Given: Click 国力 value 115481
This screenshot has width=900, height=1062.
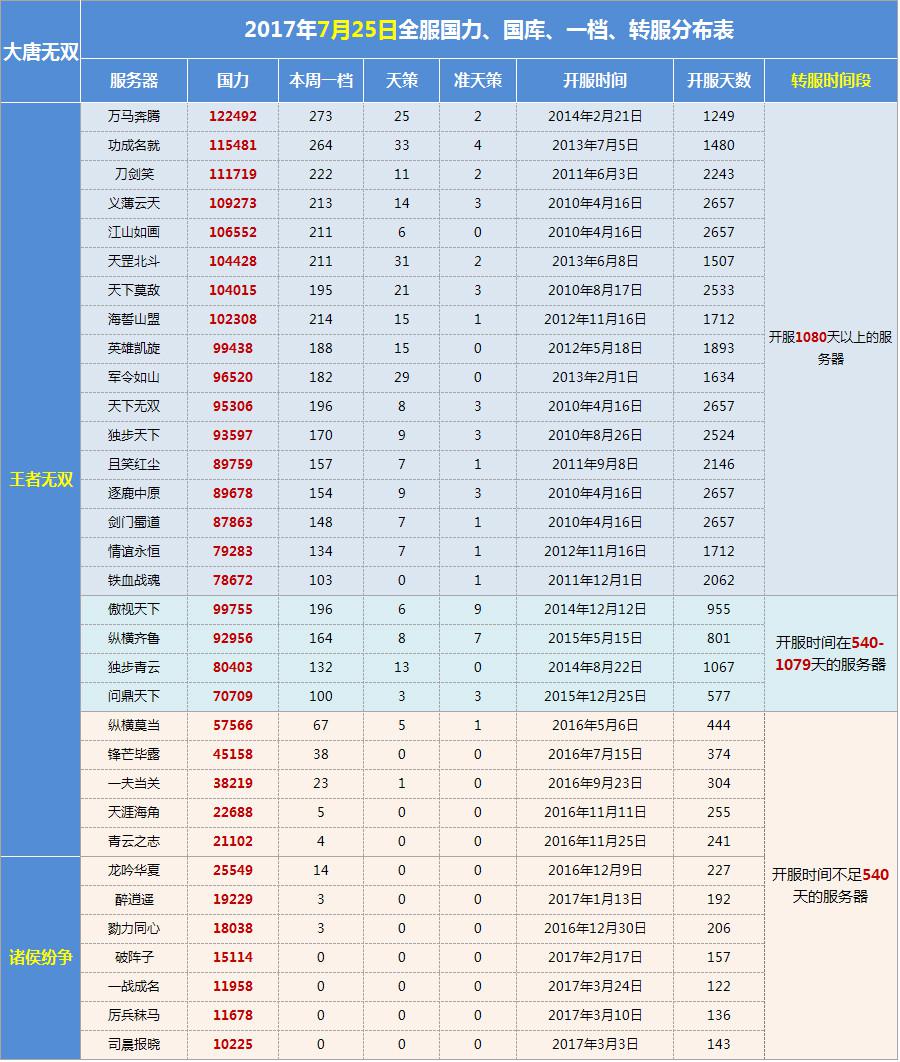Looking at the screenshot, I should (233, 146).
